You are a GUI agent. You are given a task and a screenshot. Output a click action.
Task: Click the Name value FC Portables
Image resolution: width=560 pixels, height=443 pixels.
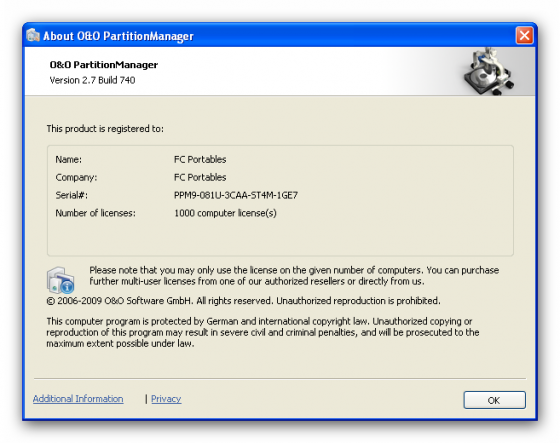point(200,159)
